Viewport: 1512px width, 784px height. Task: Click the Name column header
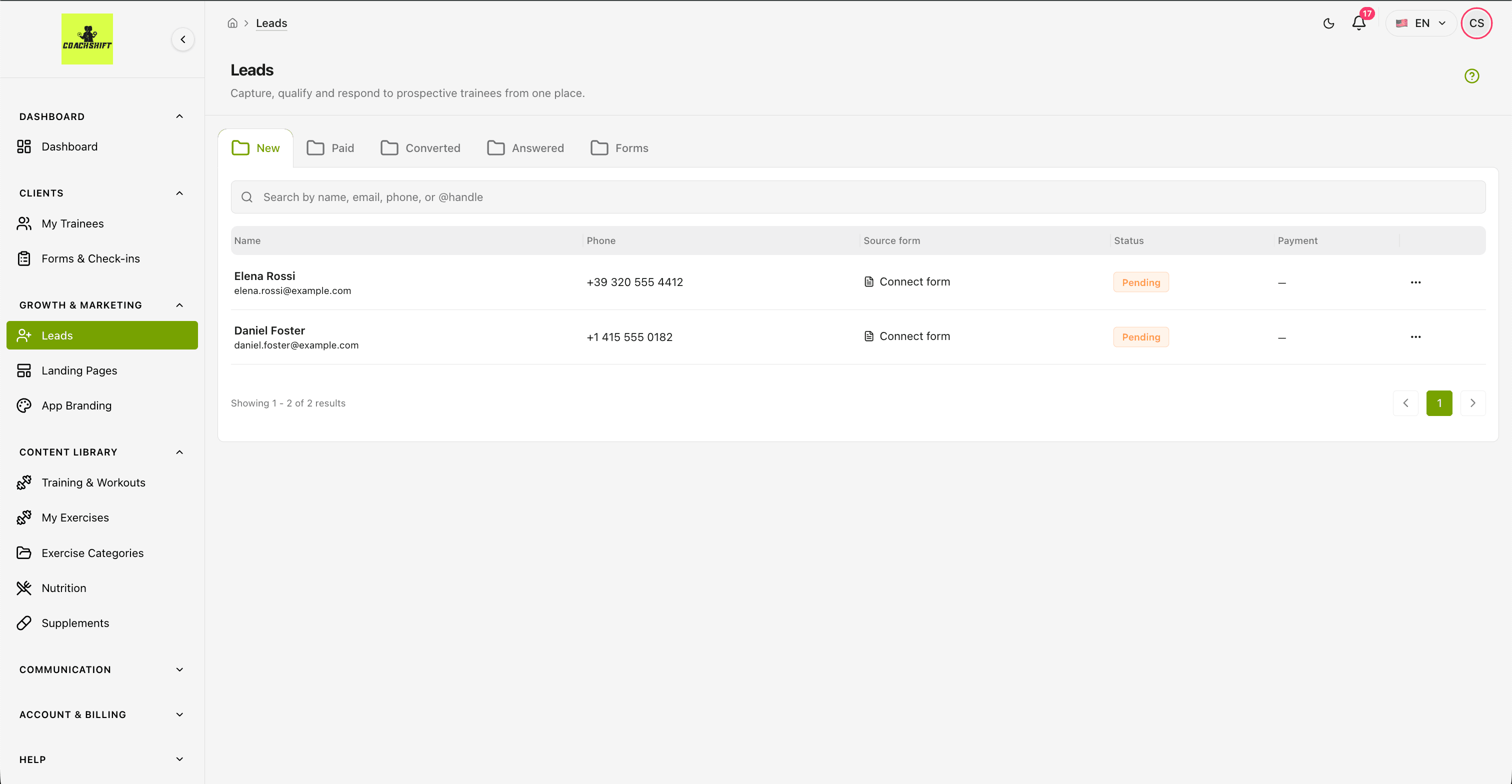(x=247, y=240)
